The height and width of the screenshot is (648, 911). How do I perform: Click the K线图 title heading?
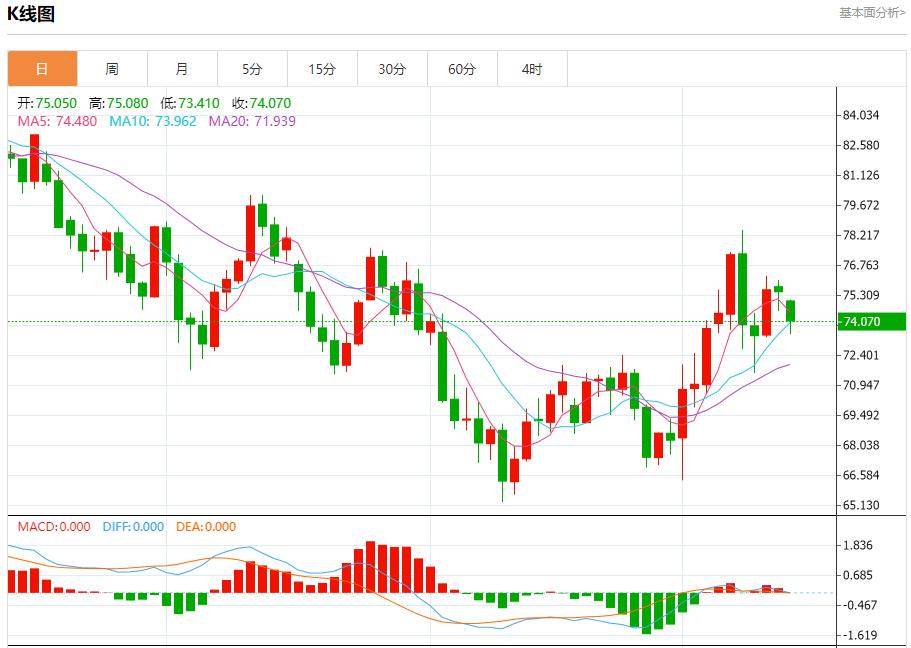click(31, 14)
